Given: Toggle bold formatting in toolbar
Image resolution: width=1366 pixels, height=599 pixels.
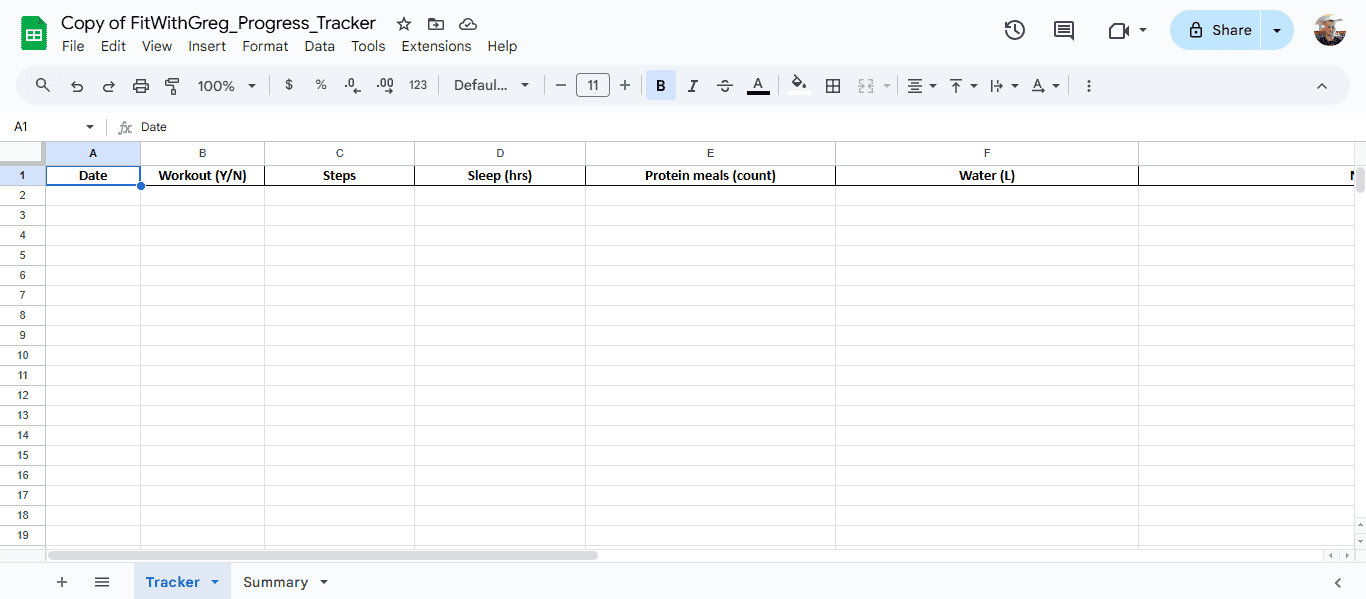Looking at the screenshot, I should (660, 85).
